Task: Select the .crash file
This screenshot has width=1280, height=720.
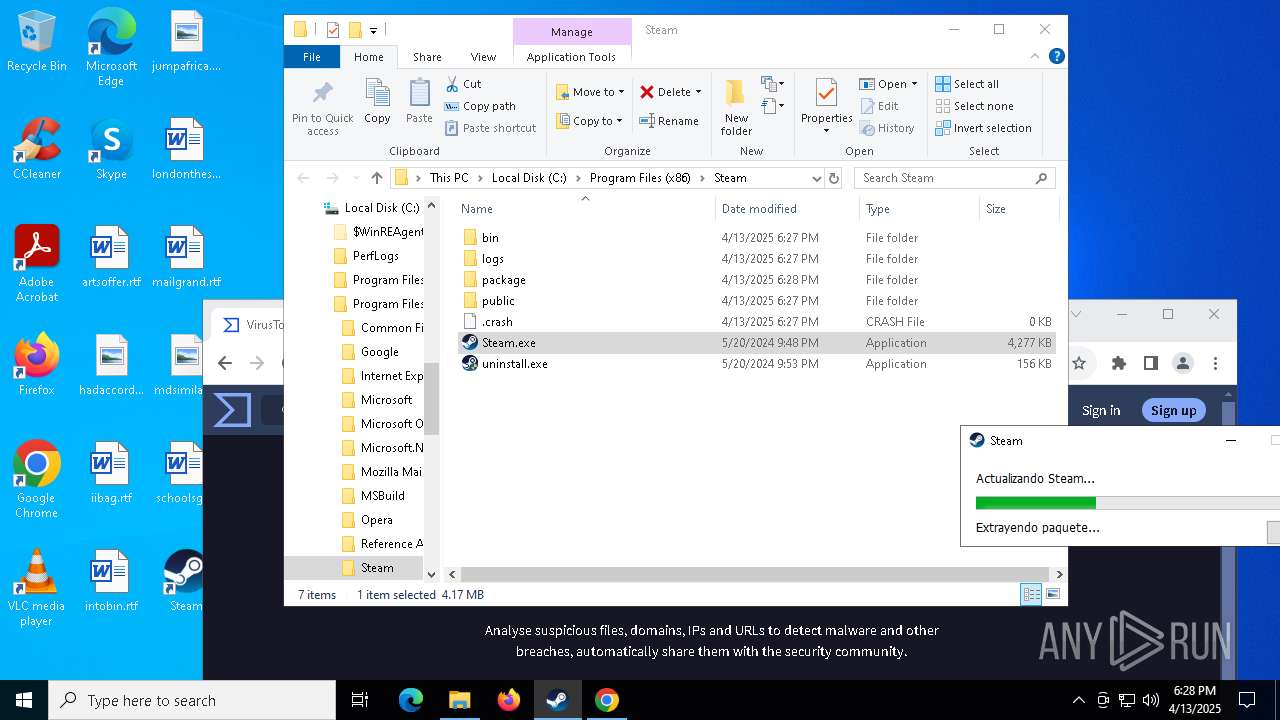Action: pyautogui.click(x=758, y=322)
